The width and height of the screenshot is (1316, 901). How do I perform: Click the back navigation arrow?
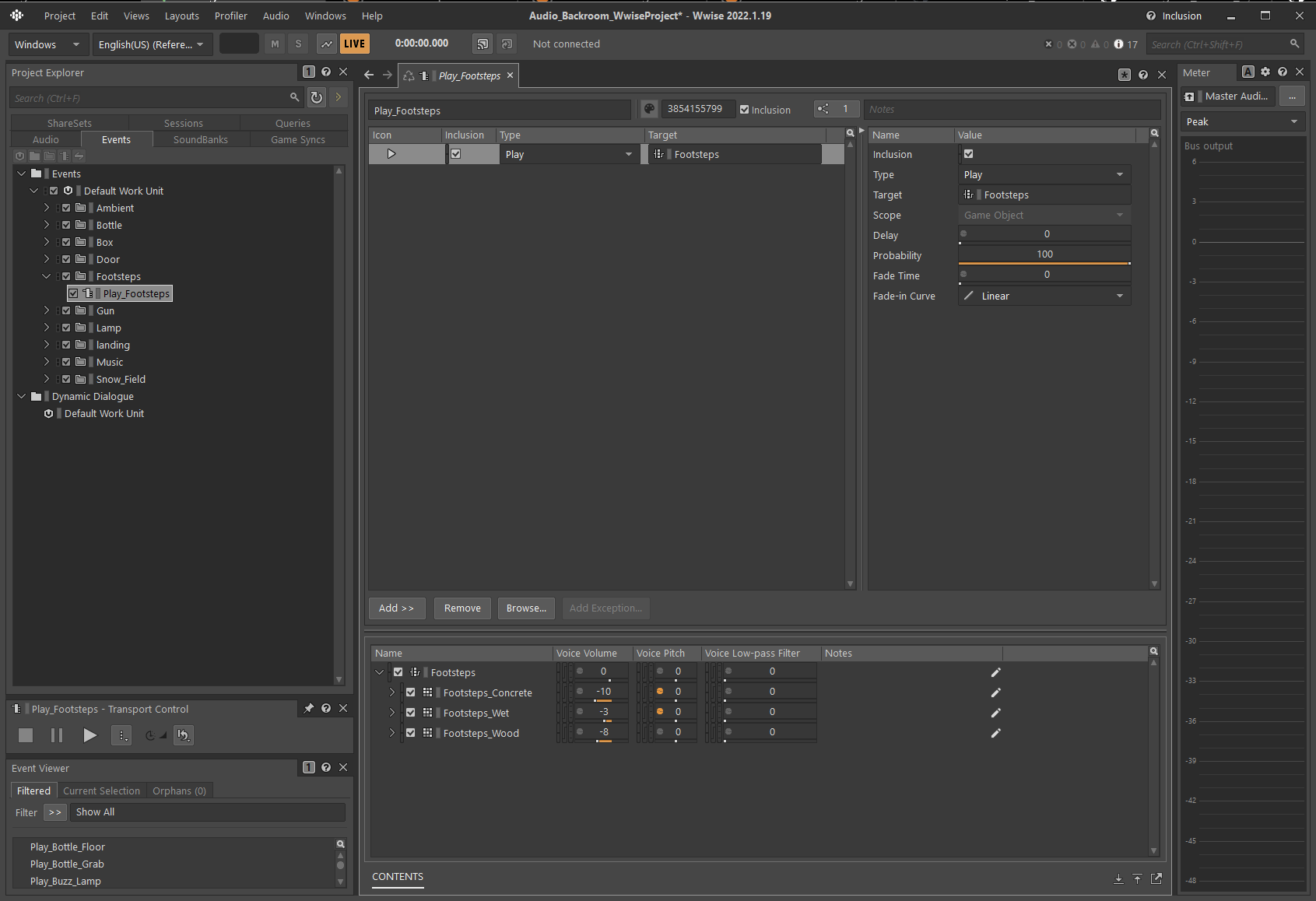pyautogui.click(x=369, y=75)
